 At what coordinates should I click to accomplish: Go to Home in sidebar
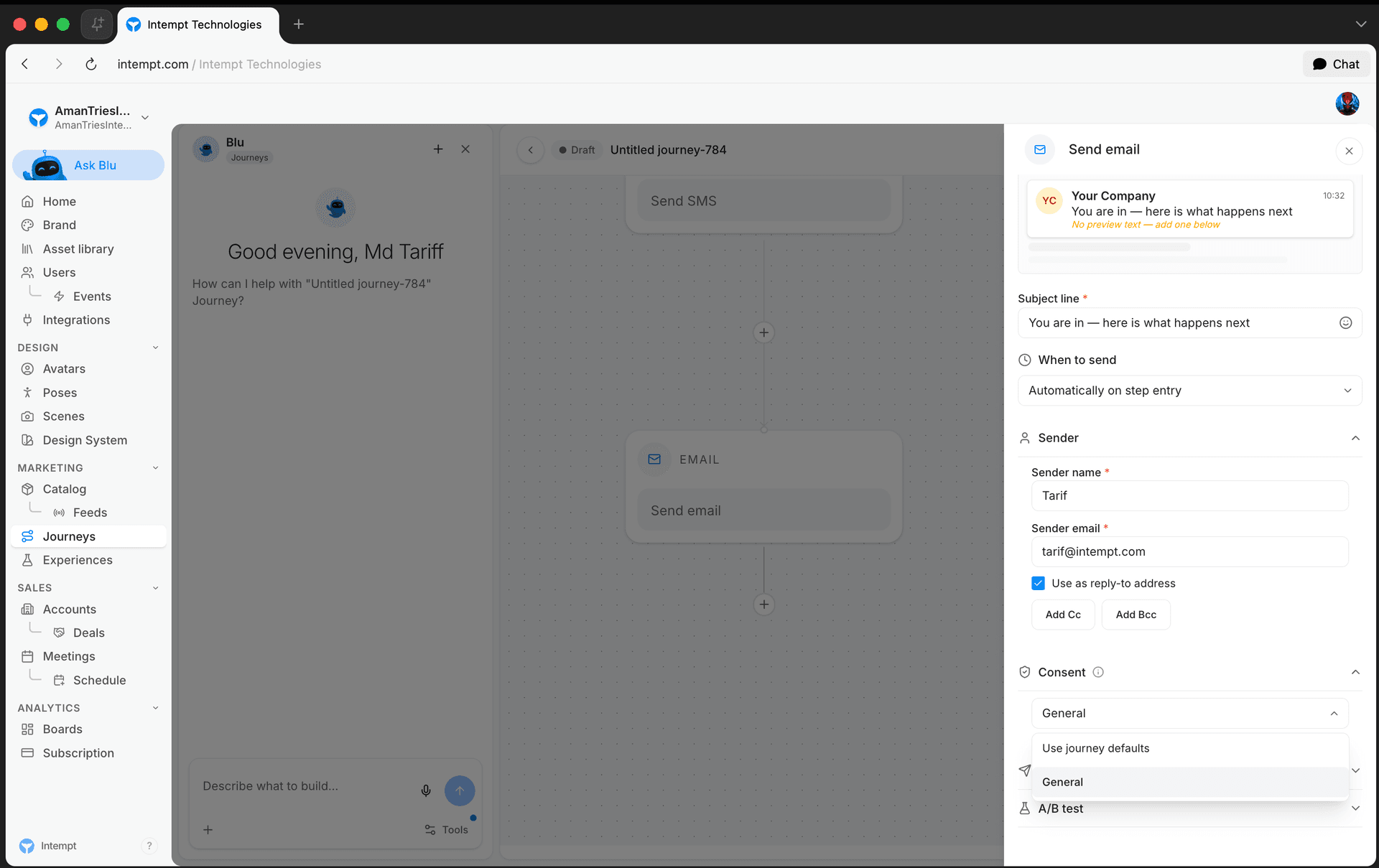[x=59, y=202]
